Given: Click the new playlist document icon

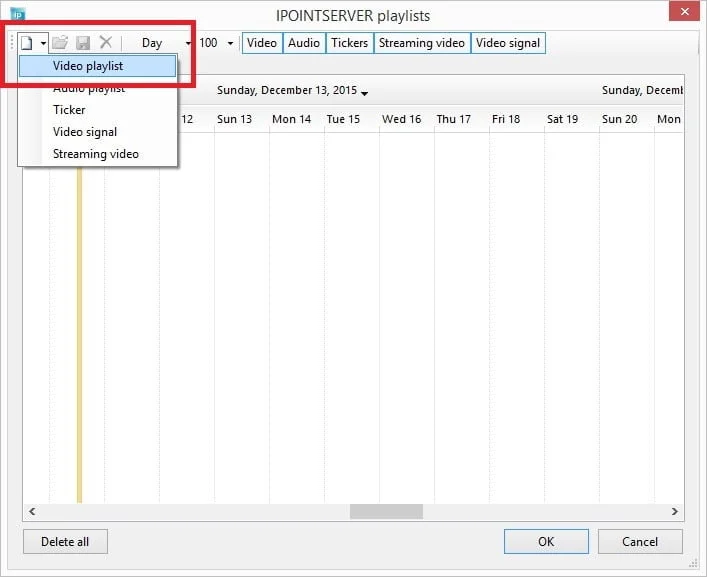Looking at the screenshot, I should click(x=28, y=43).
